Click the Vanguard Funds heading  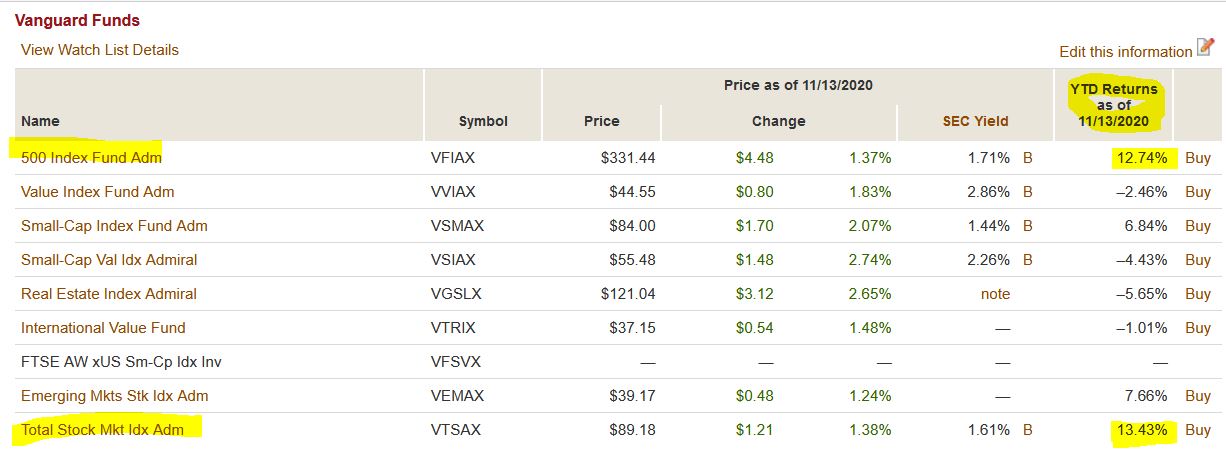(77, 20)
